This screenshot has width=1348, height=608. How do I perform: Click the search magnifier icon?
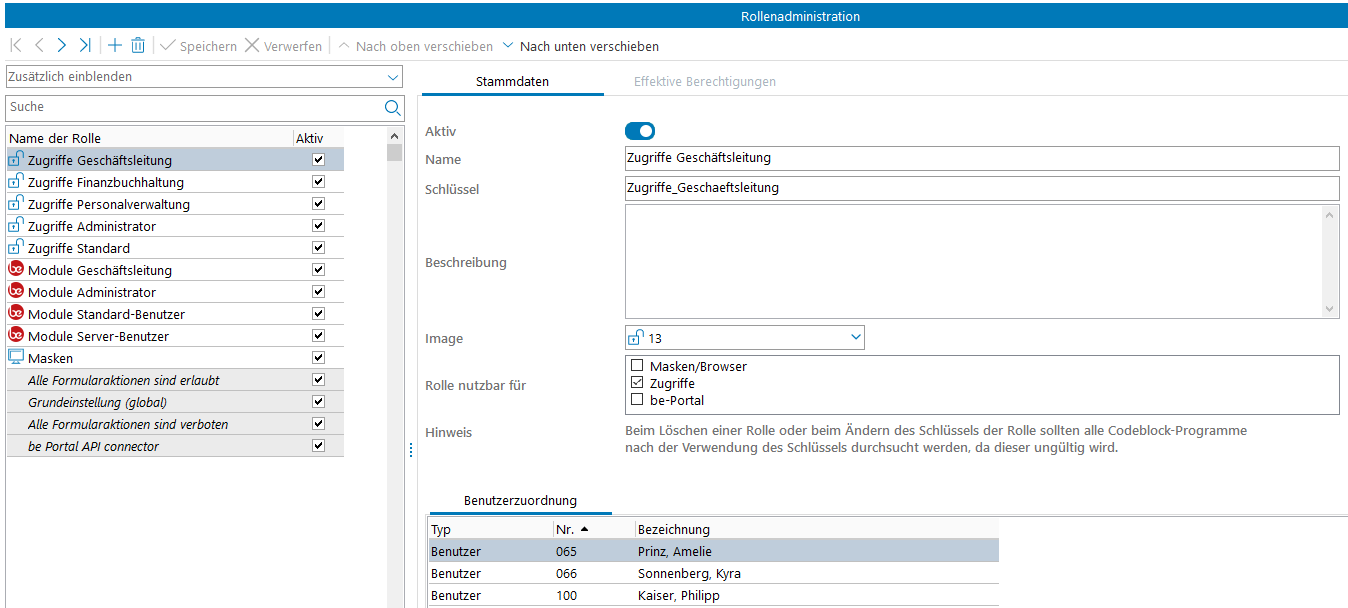coord(392,108)
